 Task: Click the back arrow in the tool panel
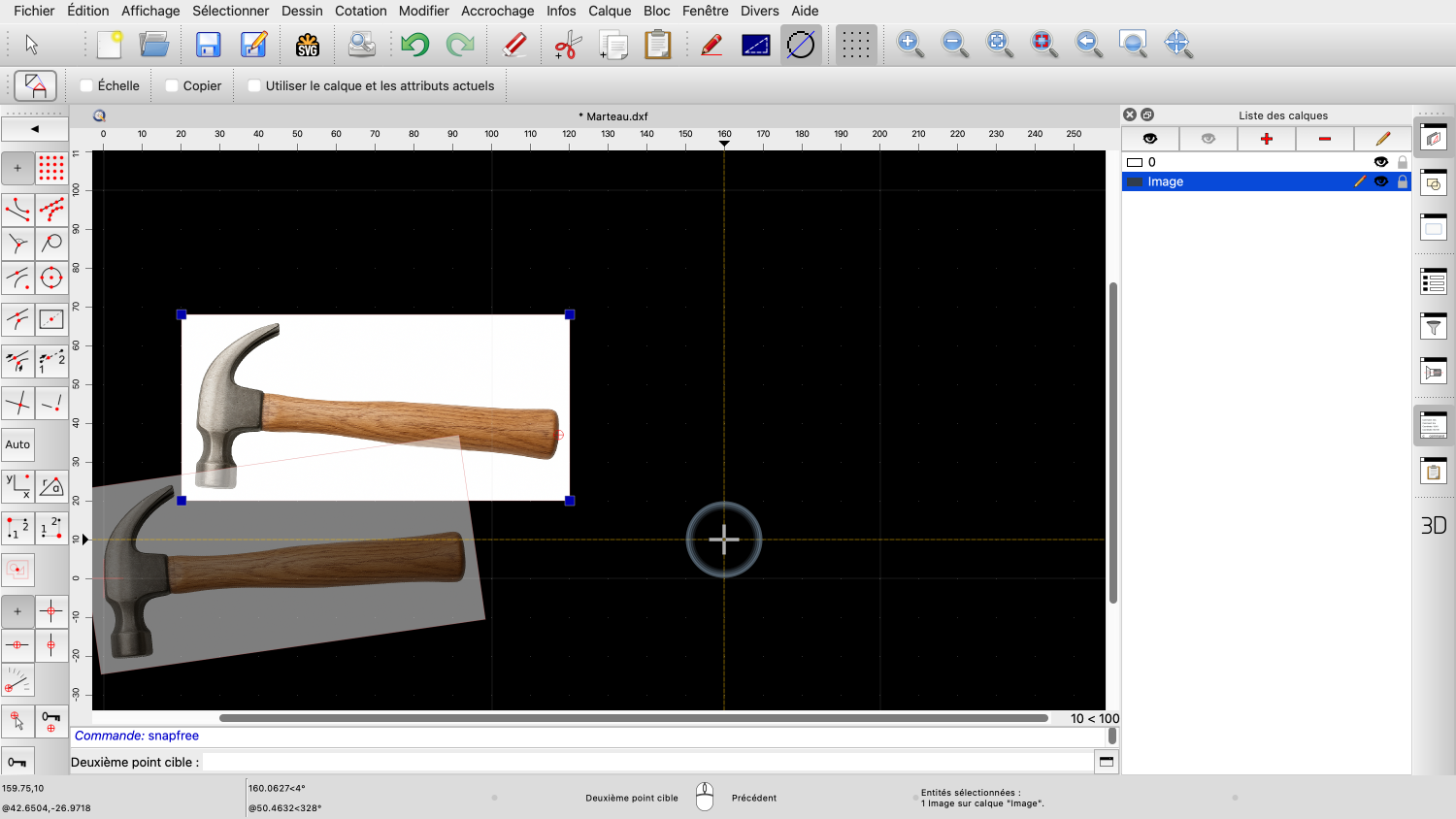click(x=35, y=128)
